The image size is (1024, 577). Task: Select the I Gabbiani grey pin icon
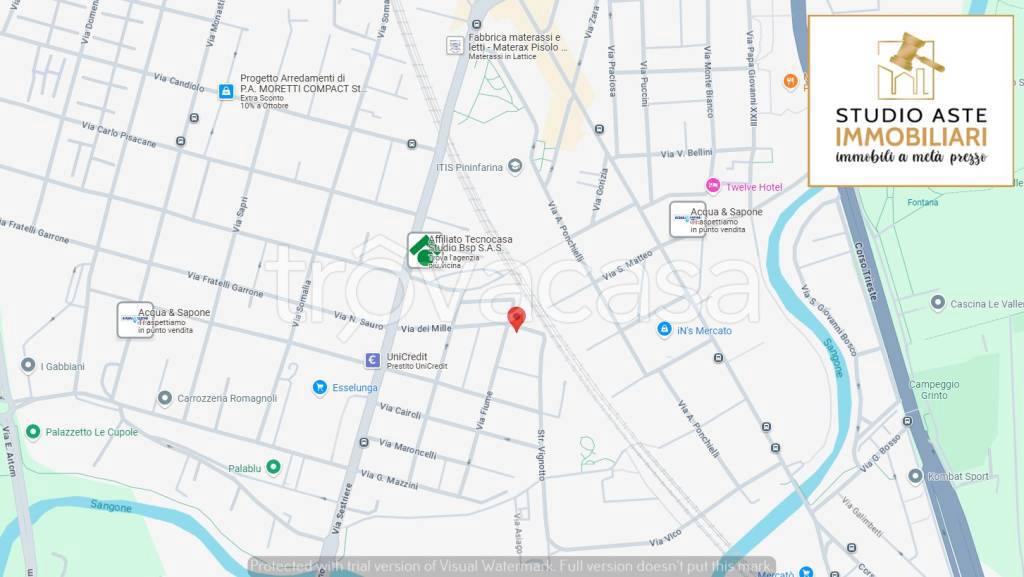pyautogui.click(x=28, y=366)
